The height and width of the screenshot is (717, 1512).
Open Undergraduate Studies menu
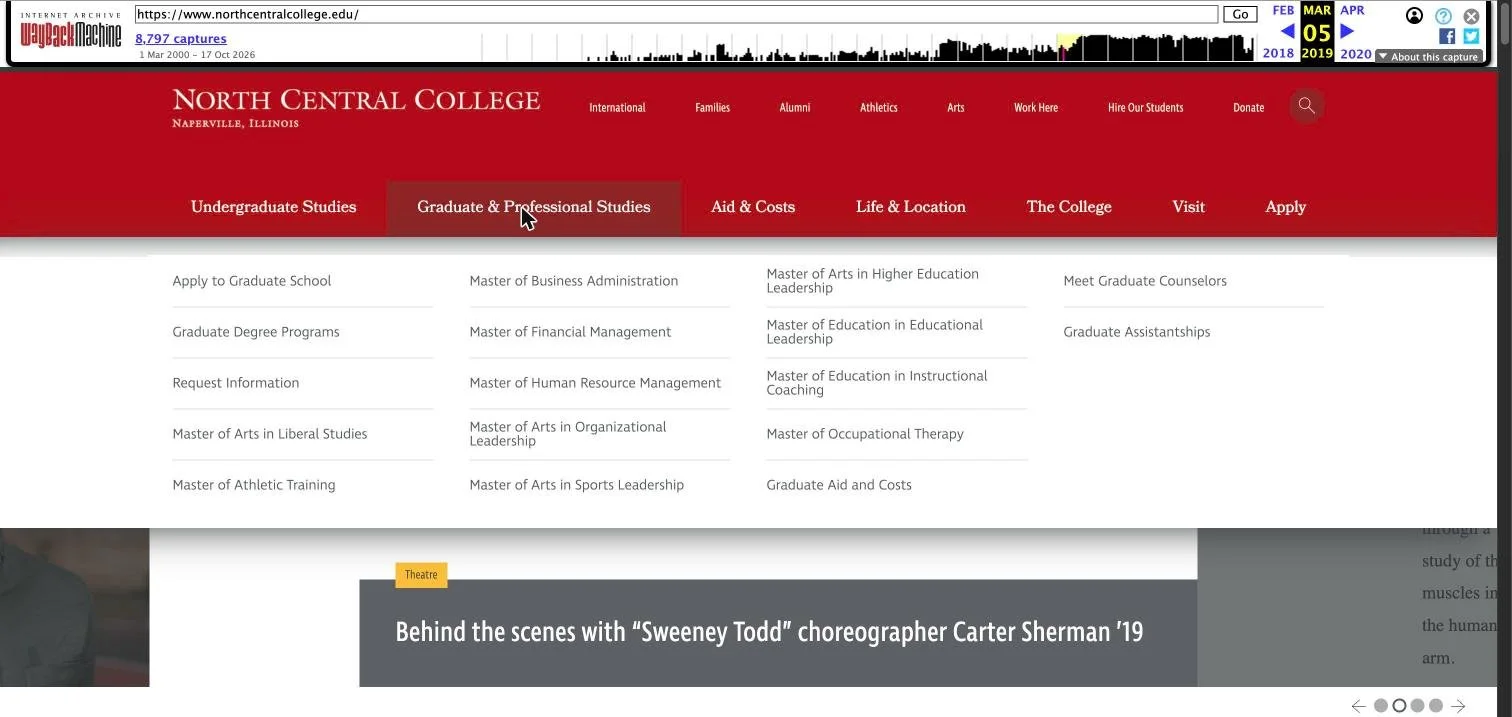[x=273, y=207]
